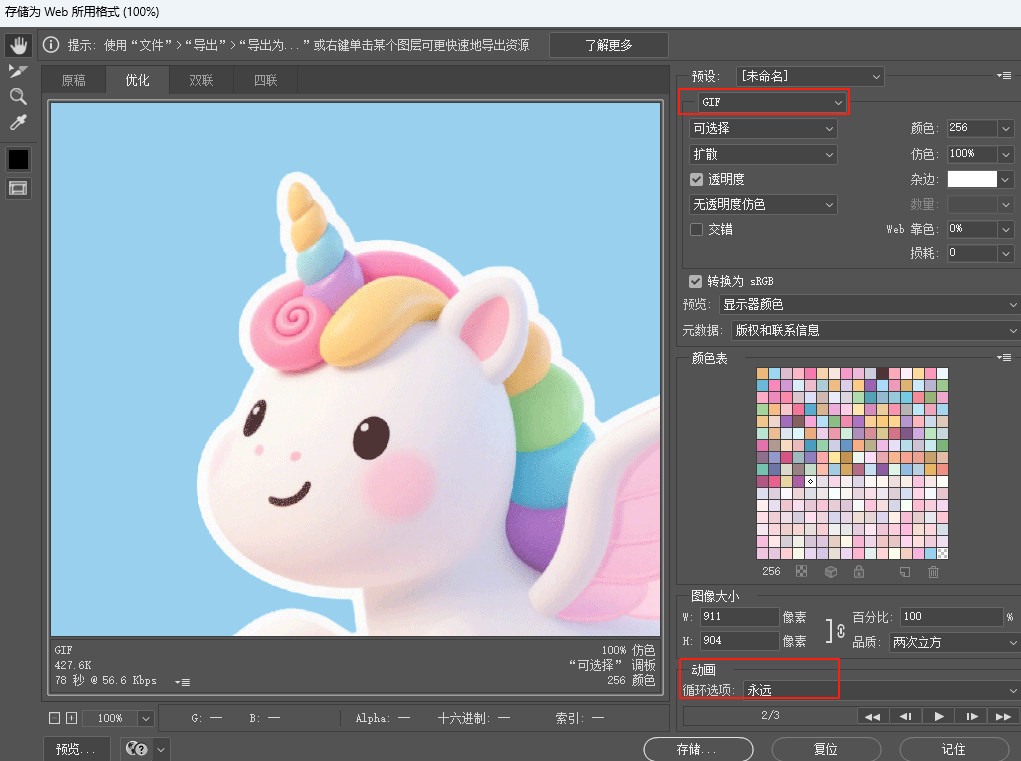Switch to the 原稿 tab
1021x761 pixels.
74,80
